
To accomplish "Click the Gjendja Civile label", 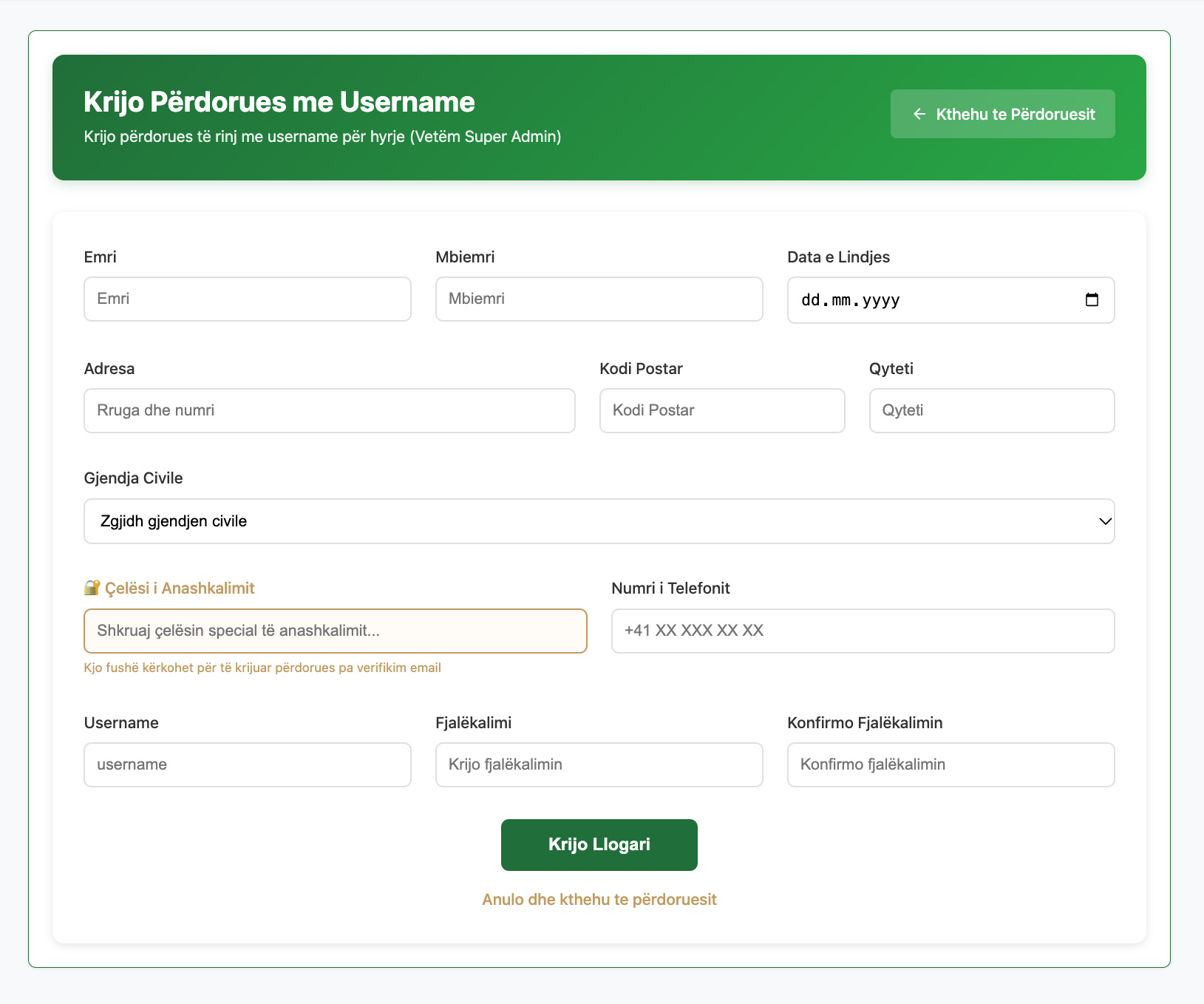I will [134, 478].
